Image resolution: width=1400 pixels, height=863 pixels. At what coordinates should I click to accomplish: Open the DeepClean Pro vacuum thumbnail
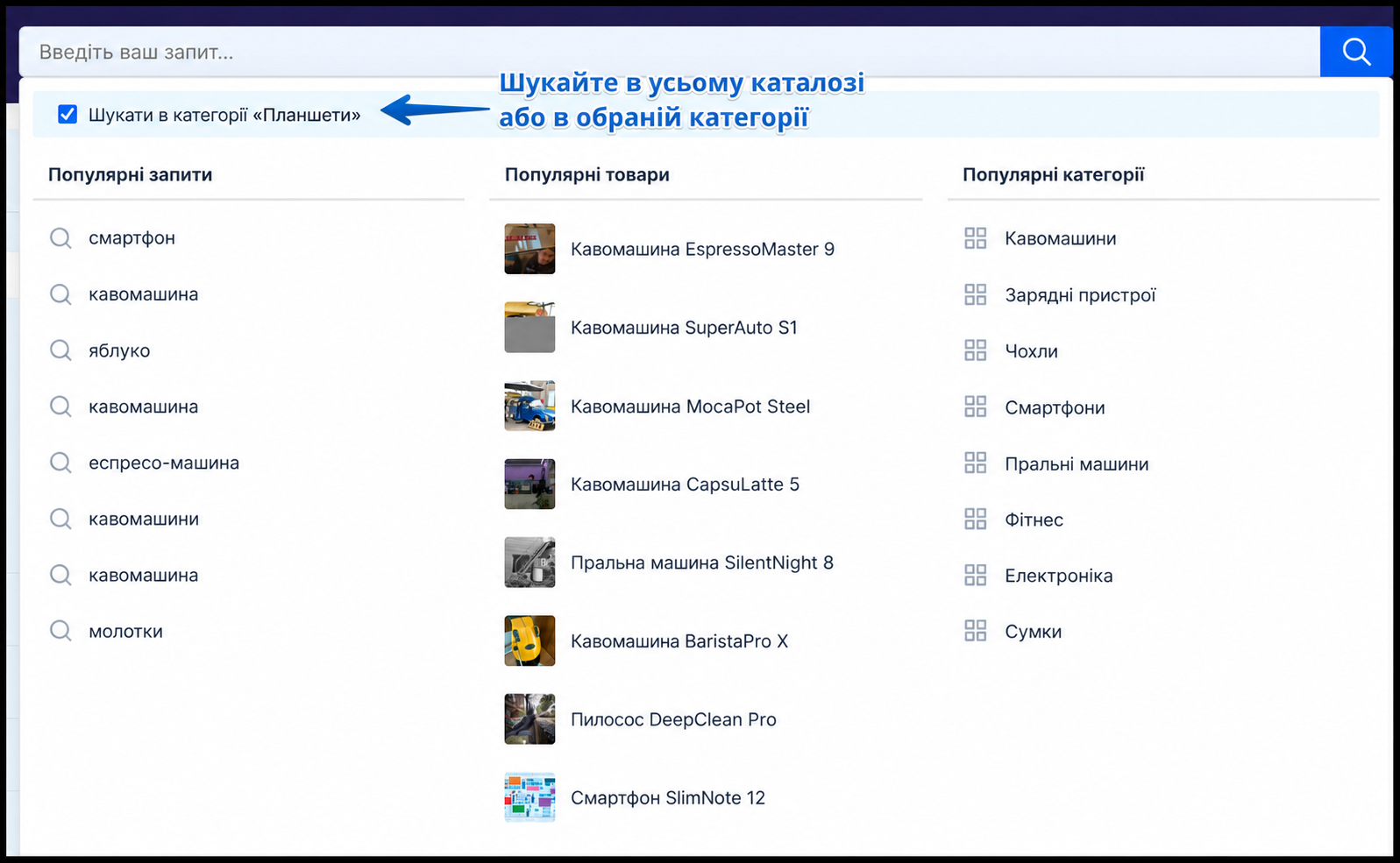(529, 719)
